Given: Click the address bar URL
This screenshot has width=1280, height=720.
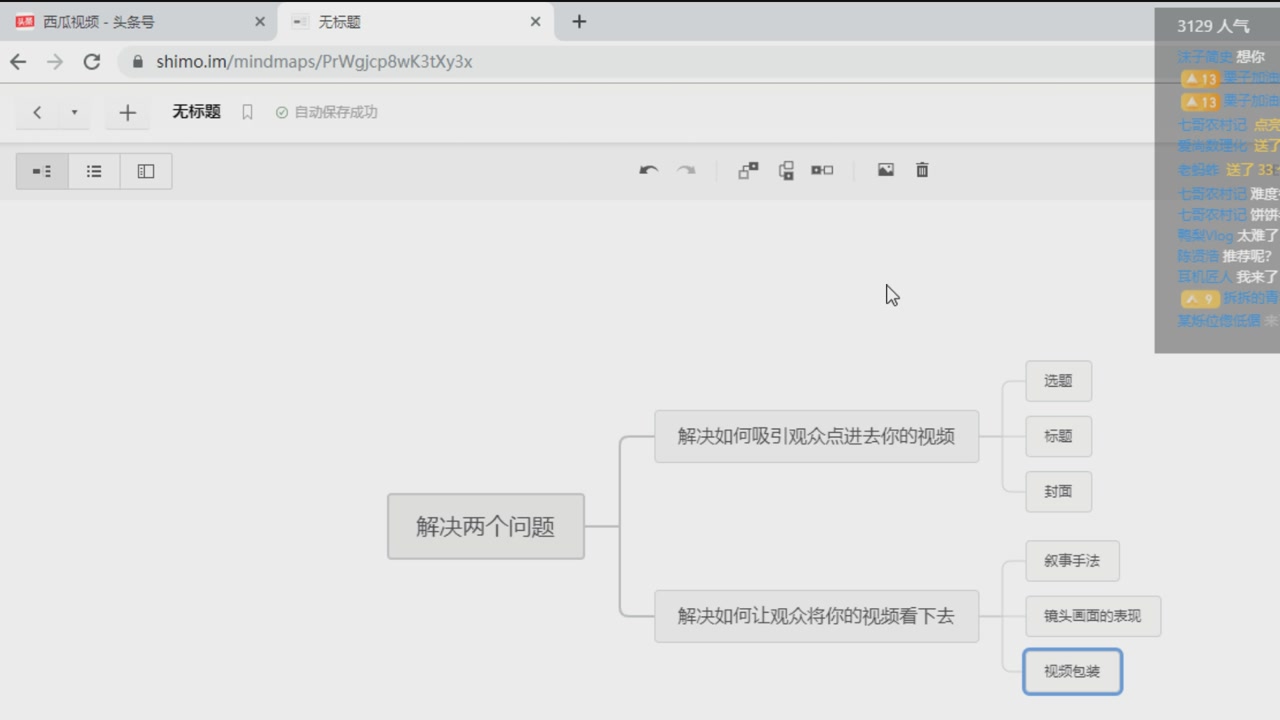Looking at the screenshot, I should click(314, 61).
